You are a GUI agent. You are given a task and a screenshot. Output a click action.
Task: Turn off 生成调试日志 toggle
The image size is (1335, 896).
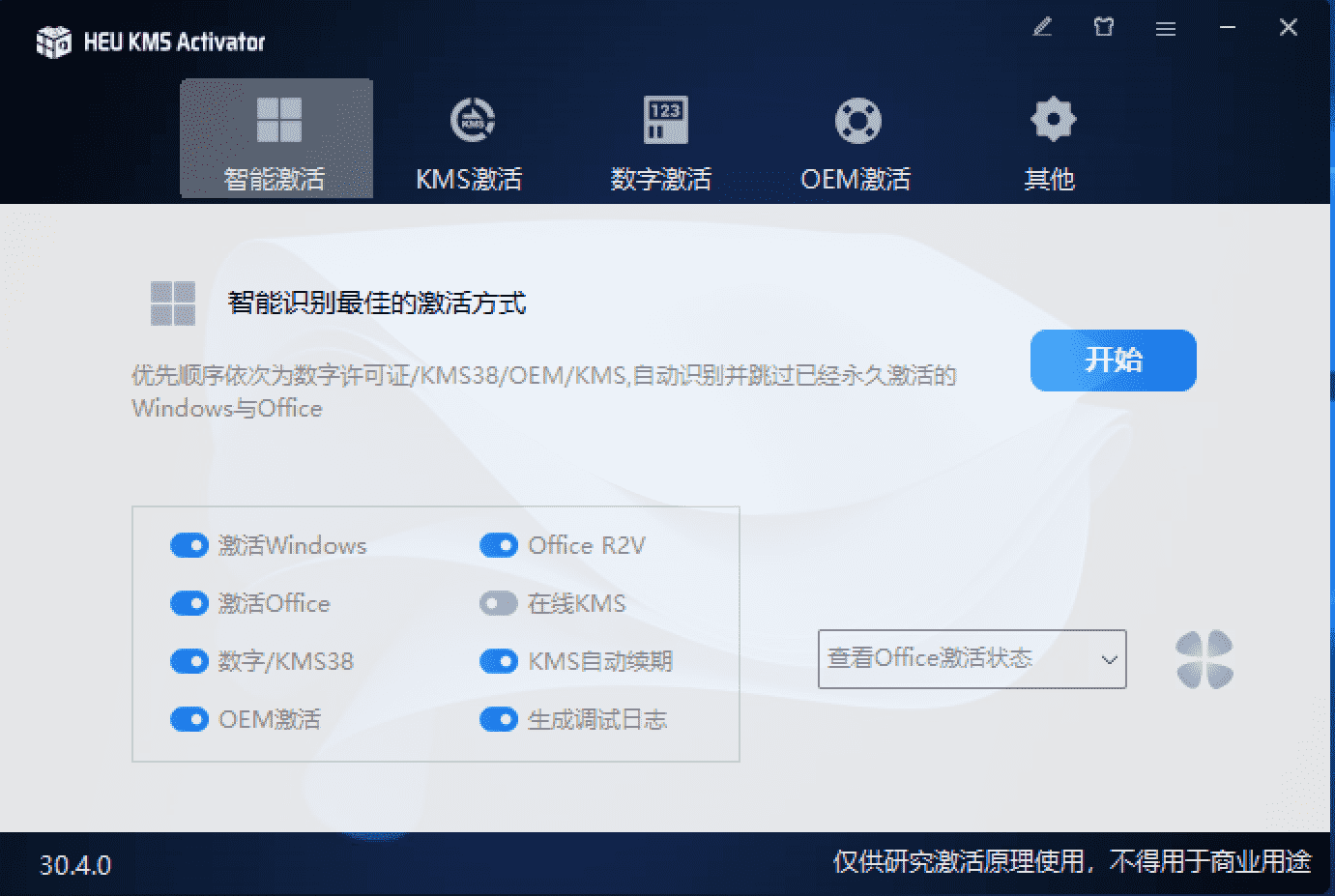click(x=499, y=720)
